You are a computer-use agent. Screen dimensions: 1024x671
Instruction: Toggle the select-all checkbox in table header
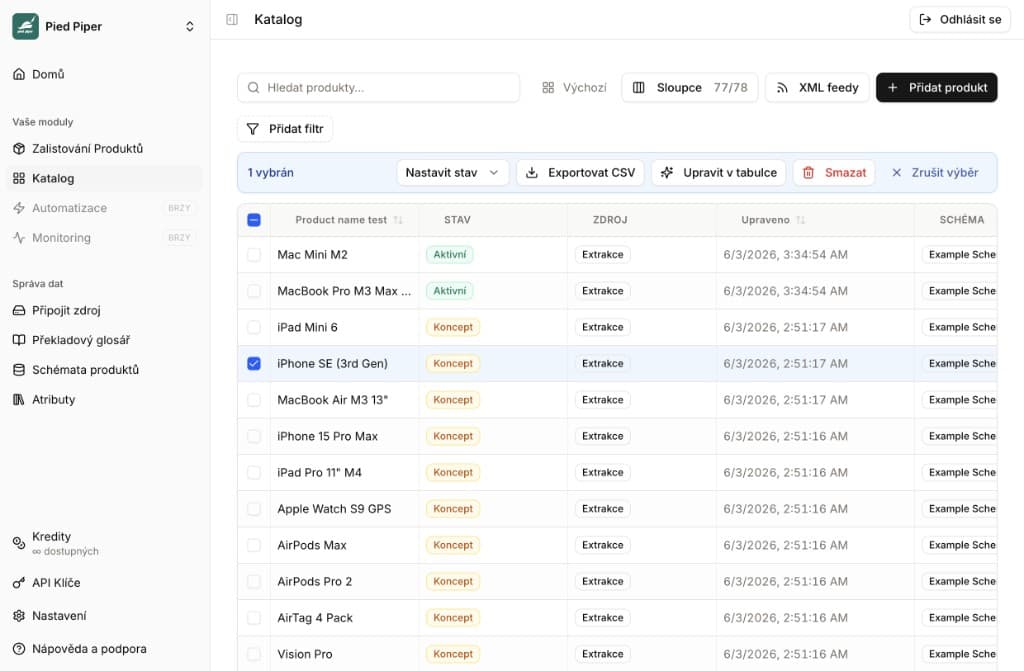click(x=254, y=220)
